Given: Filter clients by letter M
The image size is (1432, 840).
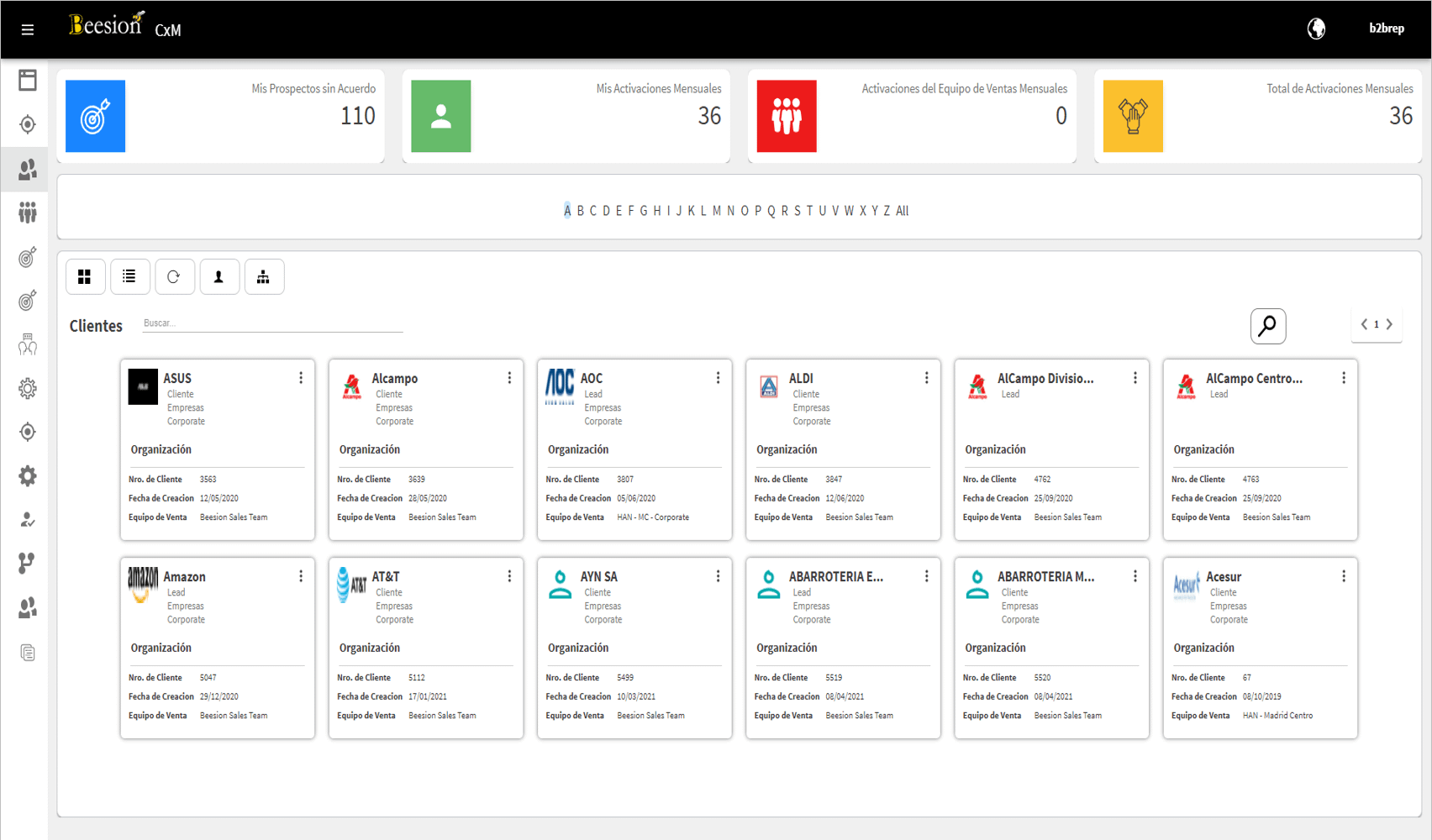Looking at the screenshot, I should (717, 211).
